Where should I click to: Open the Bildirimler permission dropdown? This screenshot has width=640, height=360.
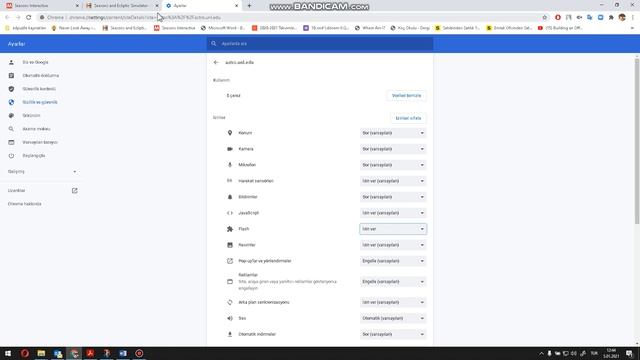tap(393, 197)
